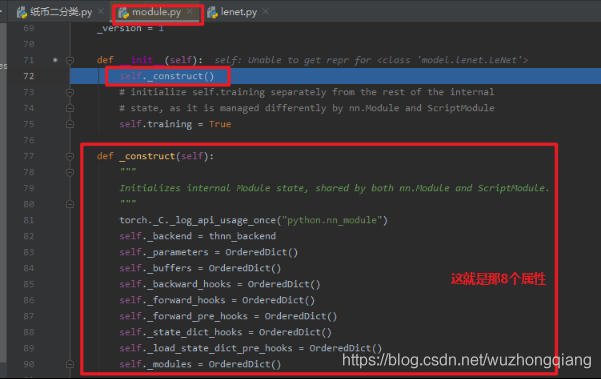Click 'self._forward_hooks = OrderedDict()' line
The image size is (601, 379).
(x=217, y=300)
